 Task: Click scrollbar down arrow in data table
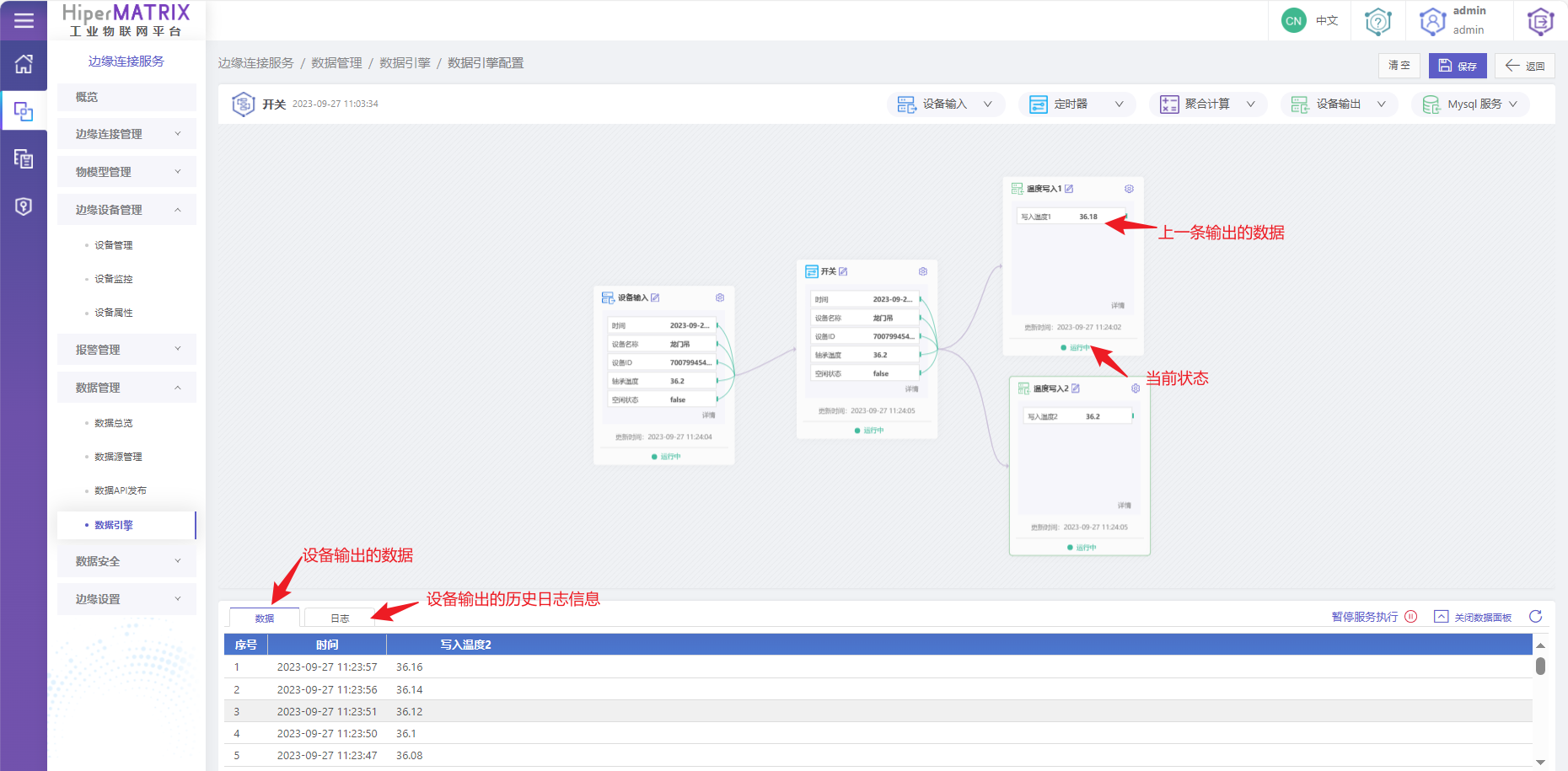pos(1540,762)
